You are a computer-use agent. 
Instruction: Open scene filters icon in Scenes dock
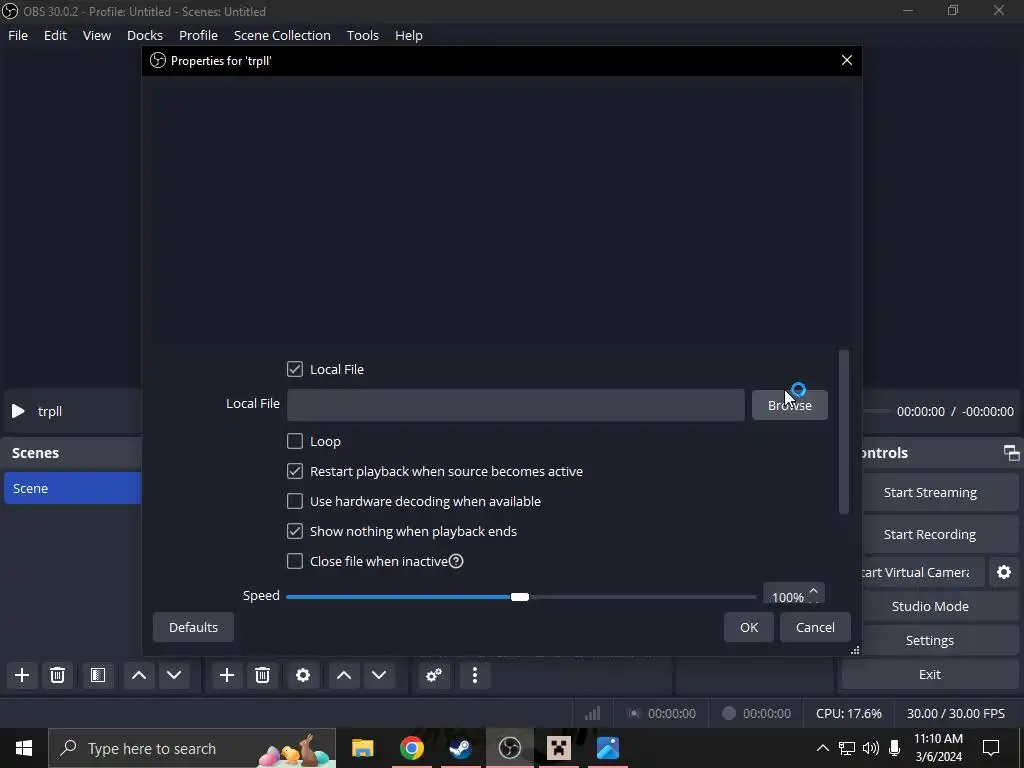[98, 675]
